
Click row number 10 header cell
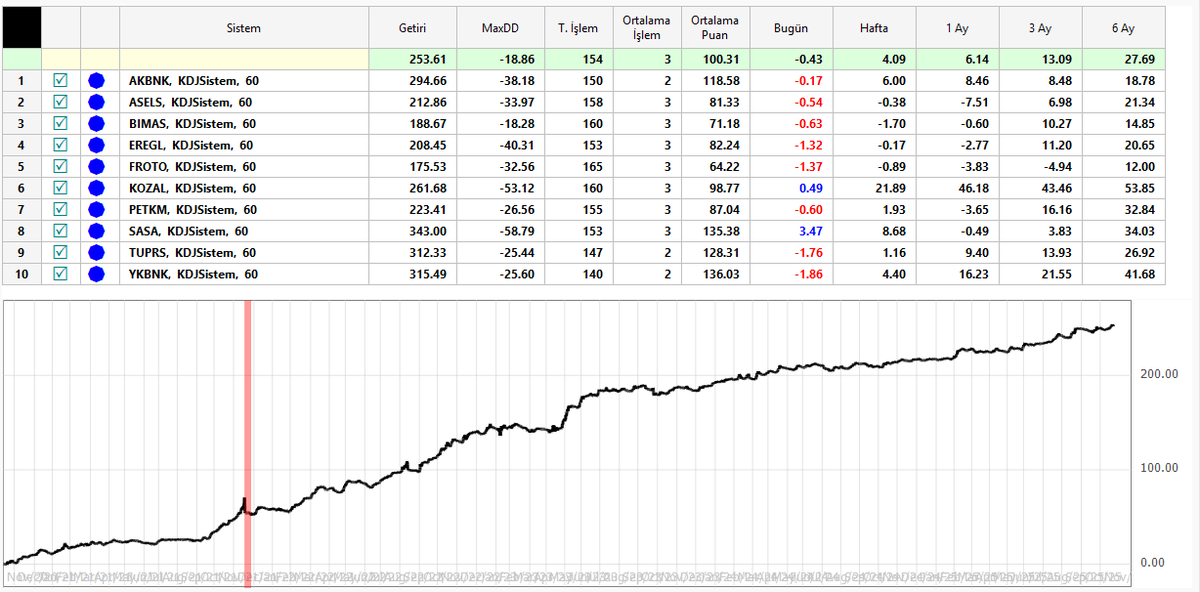22,274
